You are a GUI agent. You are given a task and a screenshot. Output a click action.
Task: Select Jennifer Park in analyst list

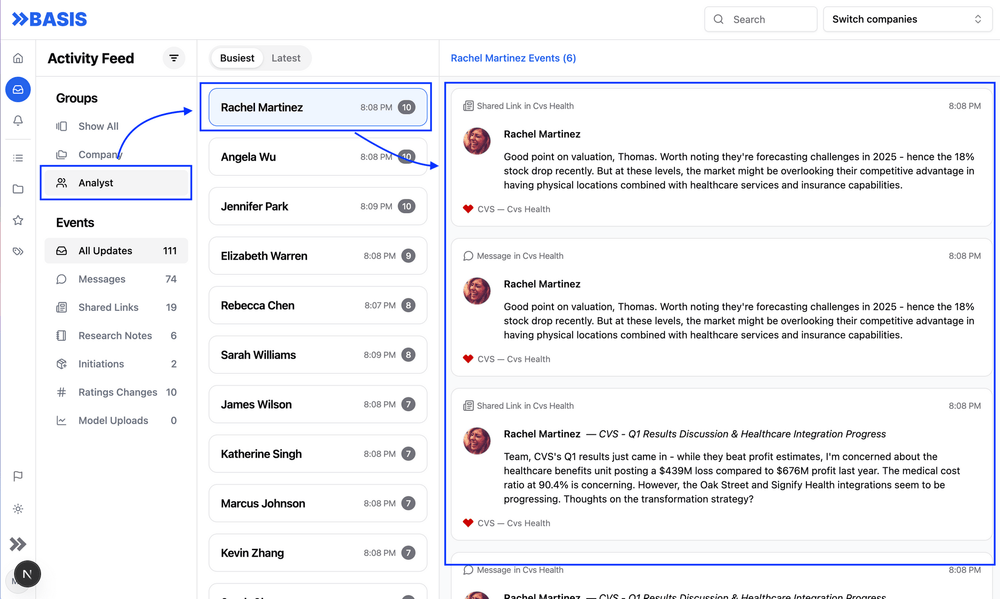coord(318,206)
